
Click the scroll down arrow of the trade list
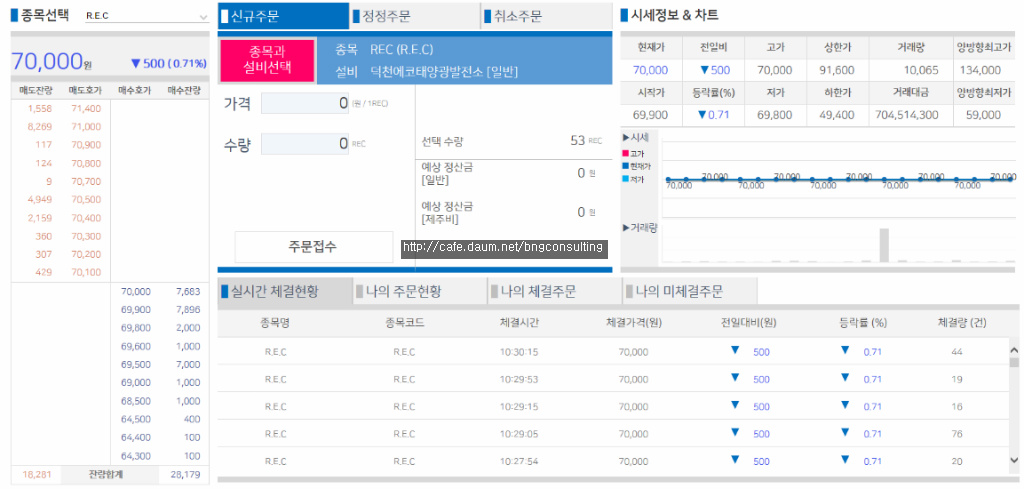coord(1014,460)
